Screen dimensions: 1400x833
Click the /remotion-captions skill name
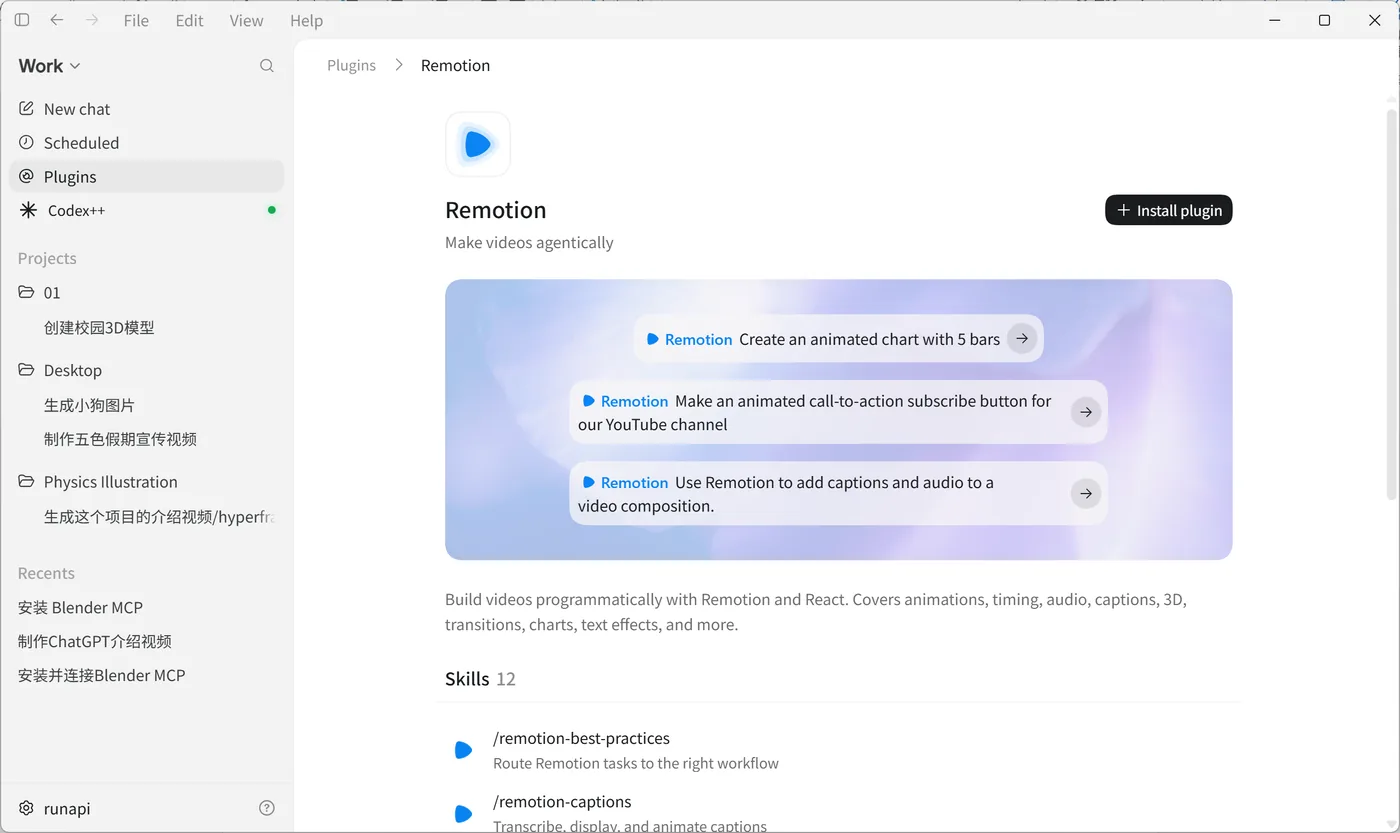[x=562, y=801]
